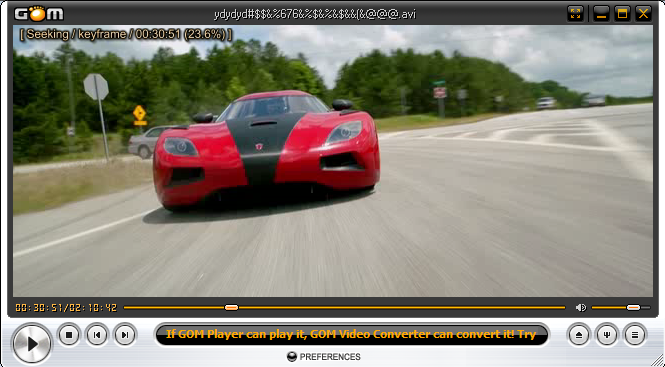Maximize the GOM Player window
The width and height of the screenshot is (665, 367).
622,14
